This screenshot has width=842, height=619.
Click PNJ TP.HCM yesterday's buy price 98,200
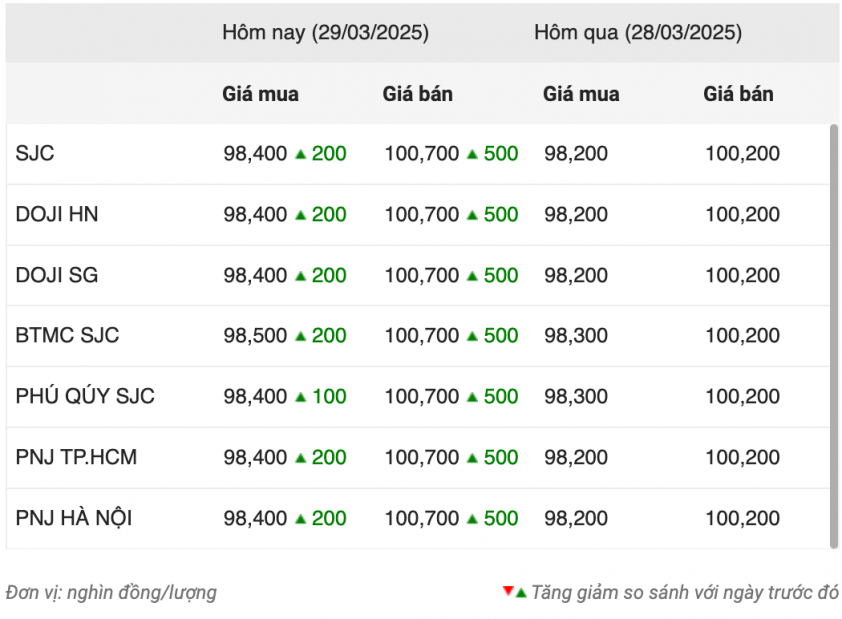(576, 457)
